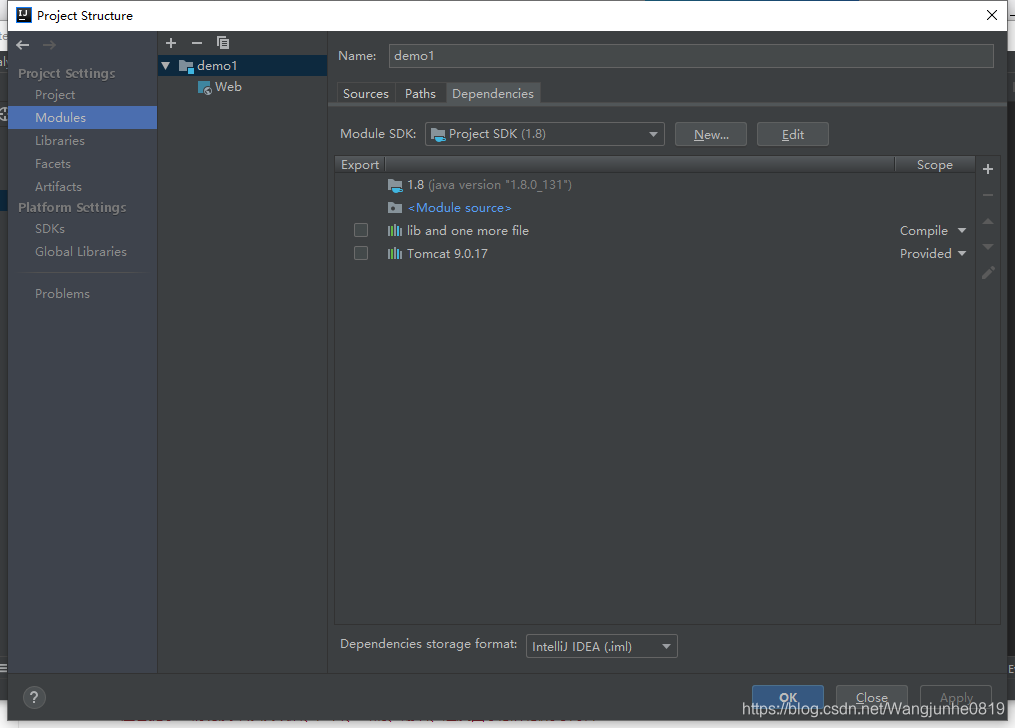This screenshot has width=1015, height=728.
Task: Click the Apply button
Action: tap(956, 697)
